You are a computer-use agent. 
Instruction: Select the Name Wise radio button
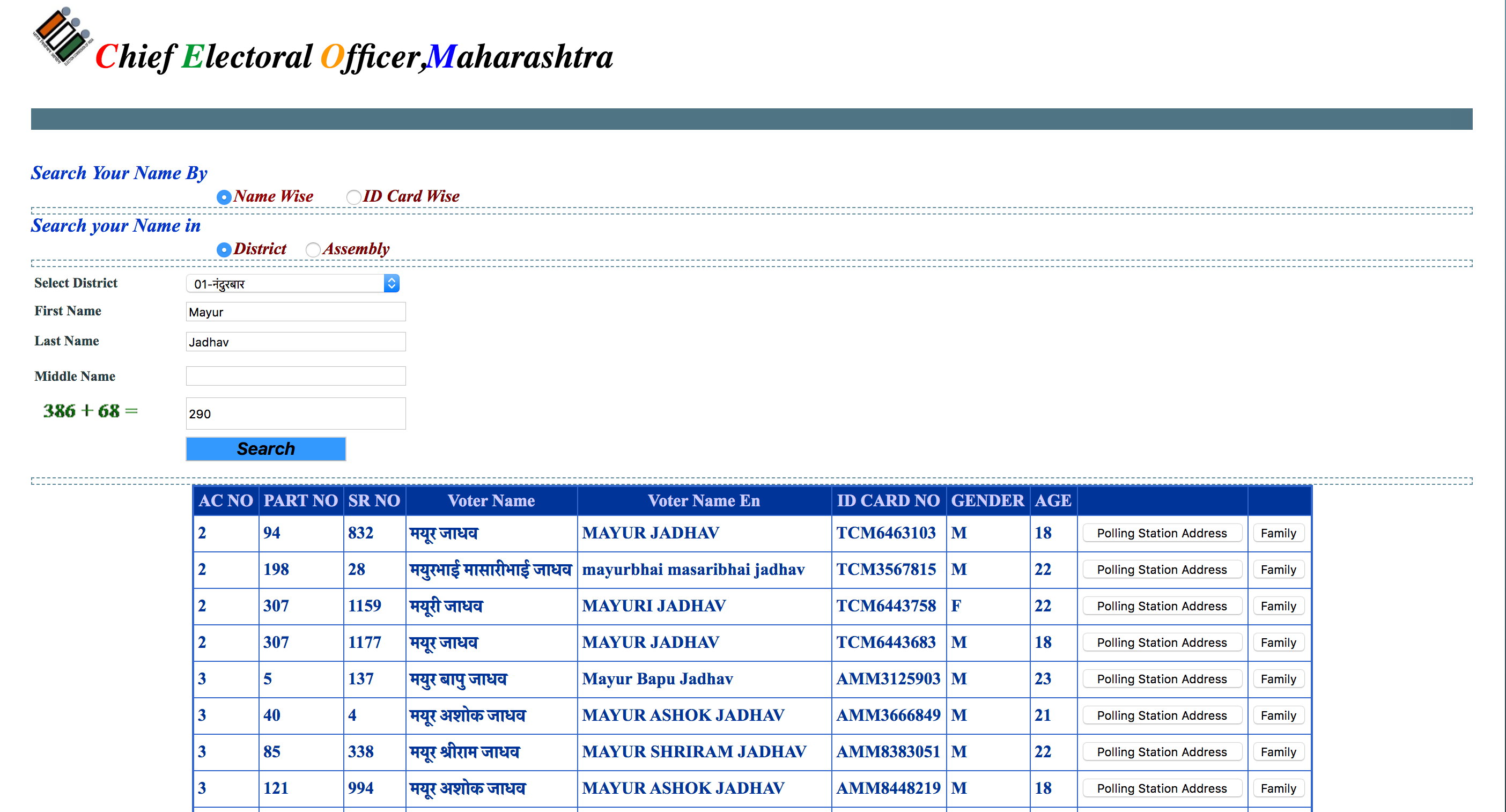[x=223, y=197]
